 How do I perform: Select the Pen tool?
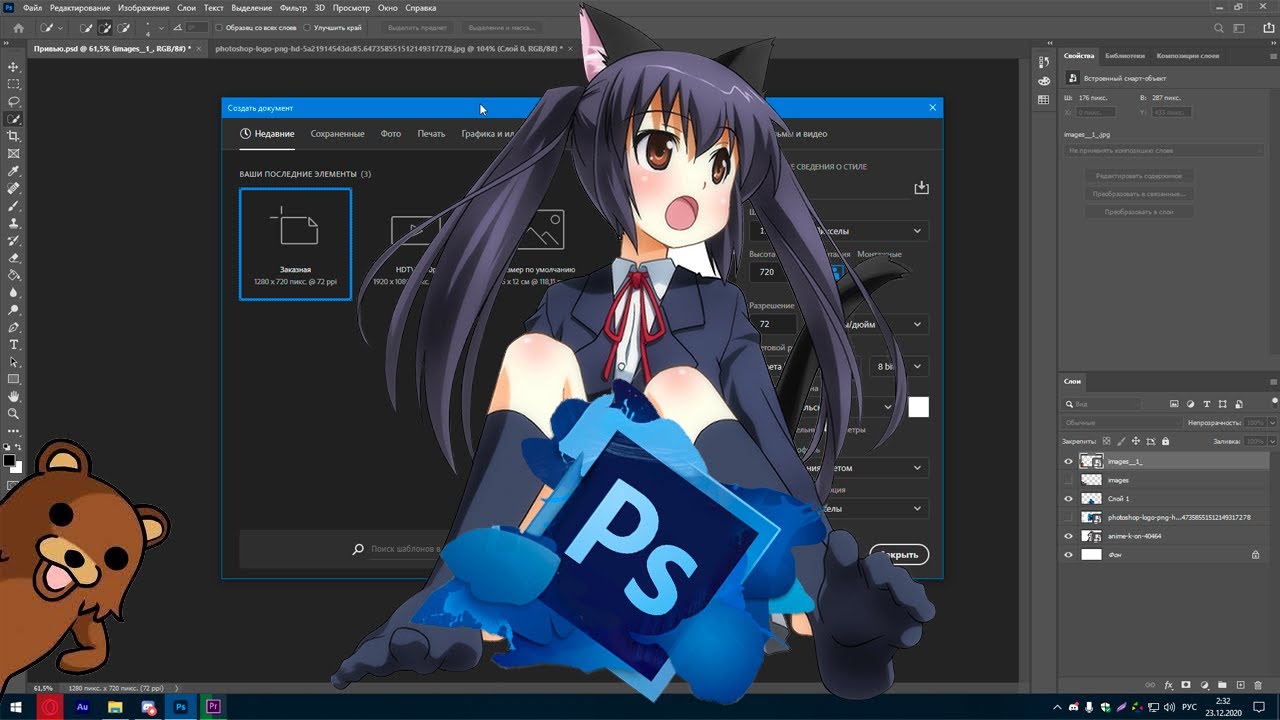click(14, 327)
